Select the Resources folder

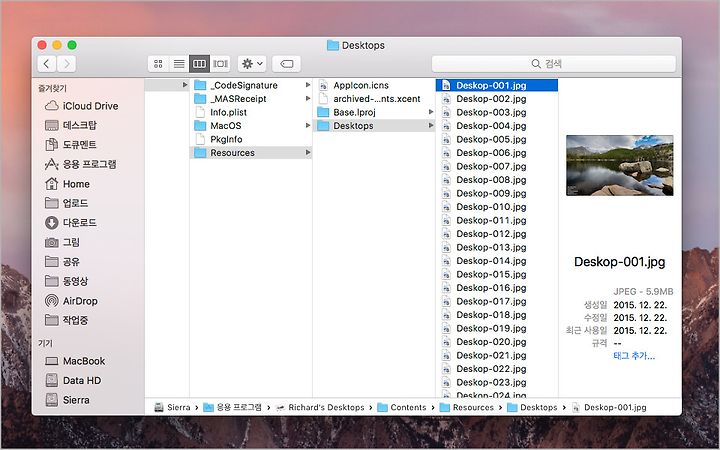click(250, 152)
